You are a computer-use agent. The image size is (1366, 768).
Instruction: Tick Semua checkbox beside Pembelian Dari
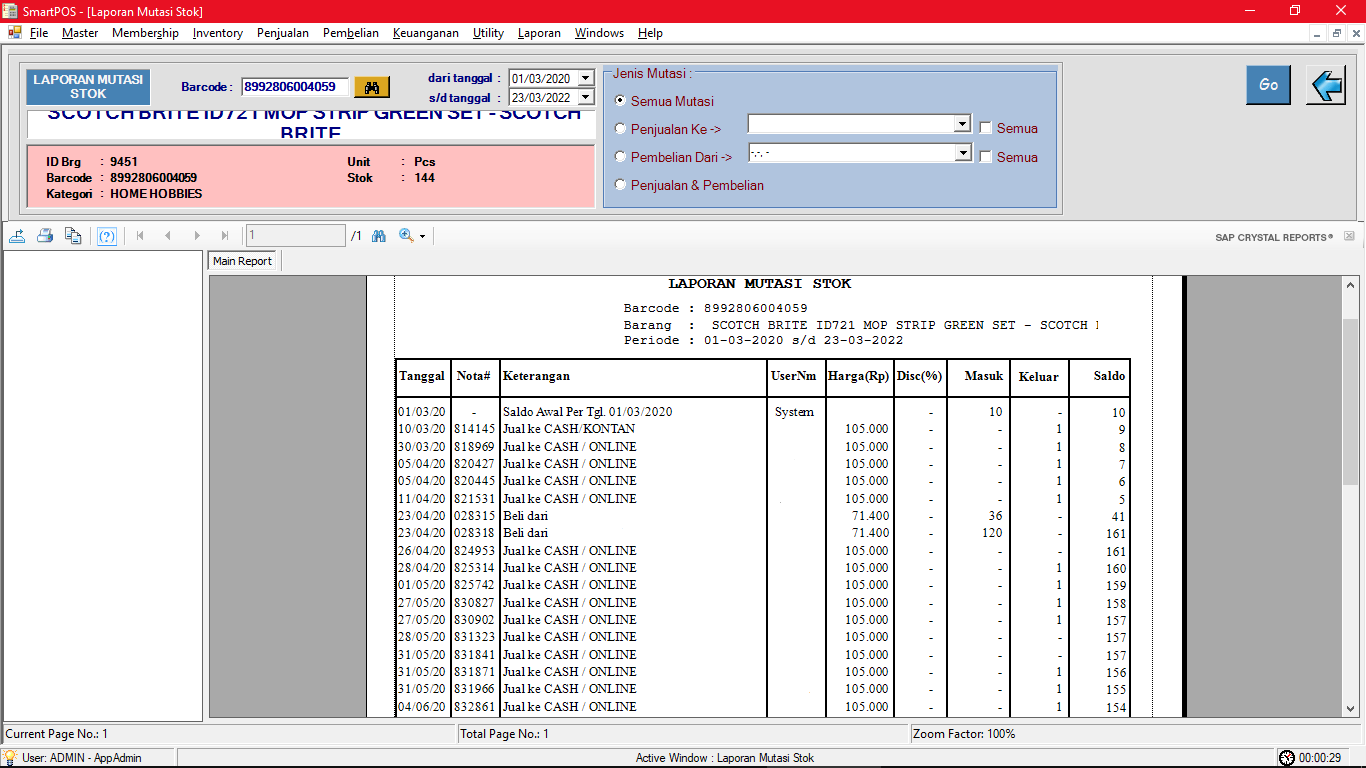tap(986, 157)
